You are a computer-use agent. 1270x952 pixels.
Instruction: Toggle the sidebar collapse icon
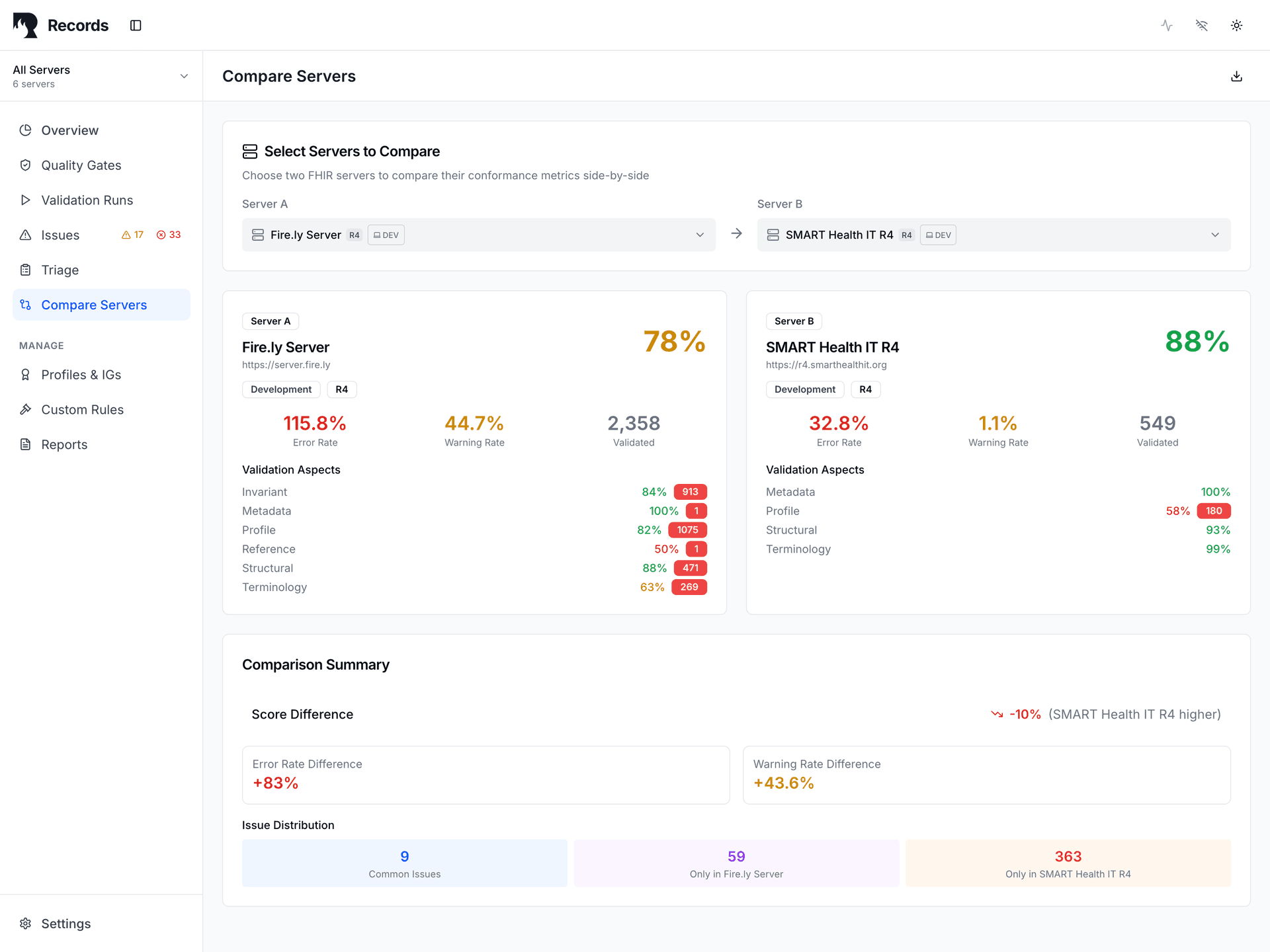(x=136, y=25)
